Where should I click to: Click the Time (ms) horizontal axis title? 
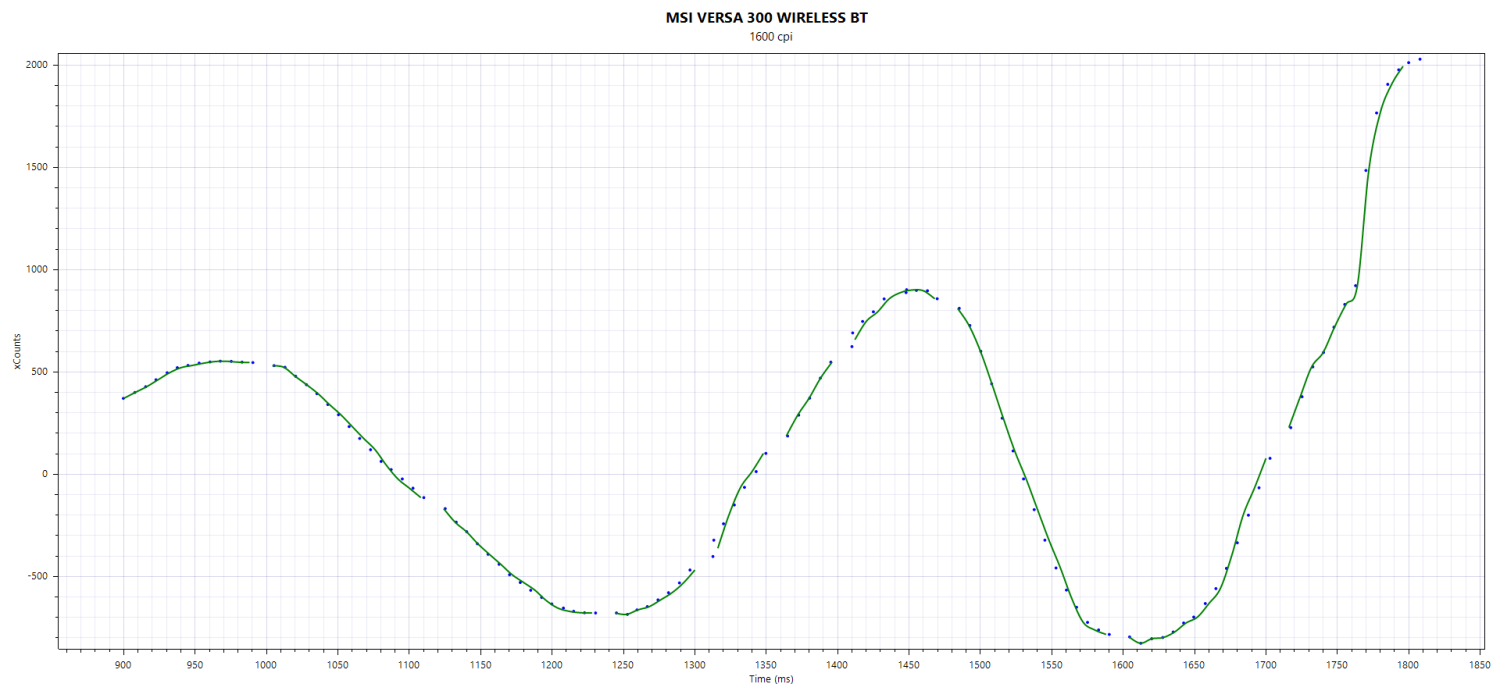[x=771, y=679]
